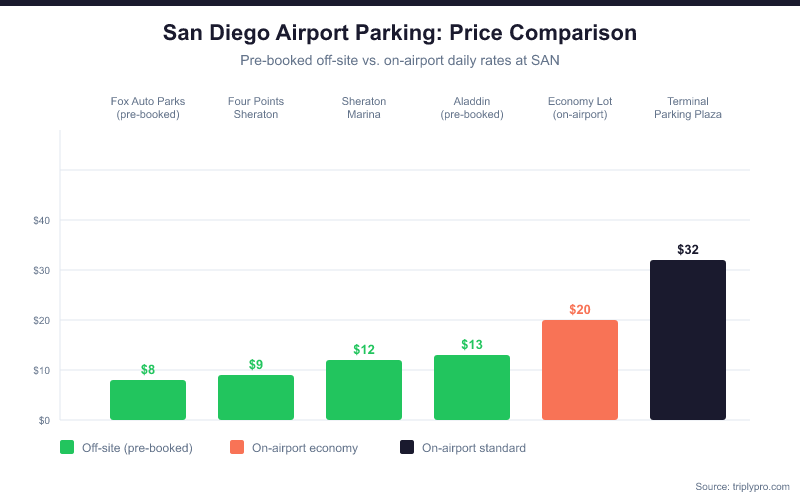This screenshot has height=500, width=800.
Task: Click the $32 value label
Action: pos(688,249)
